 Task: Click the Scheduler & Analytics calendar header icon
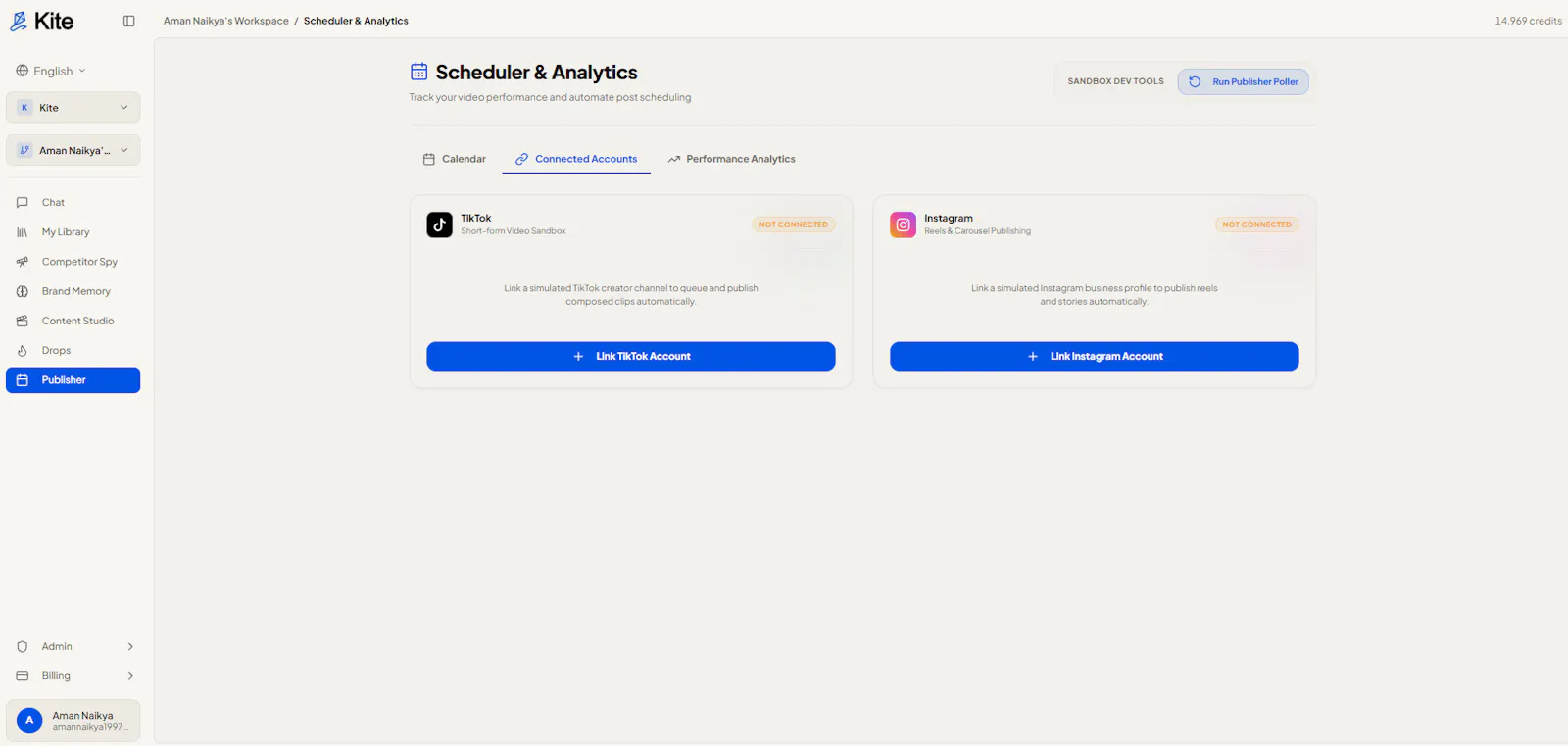pyautogui.click(x=418, y=72)
